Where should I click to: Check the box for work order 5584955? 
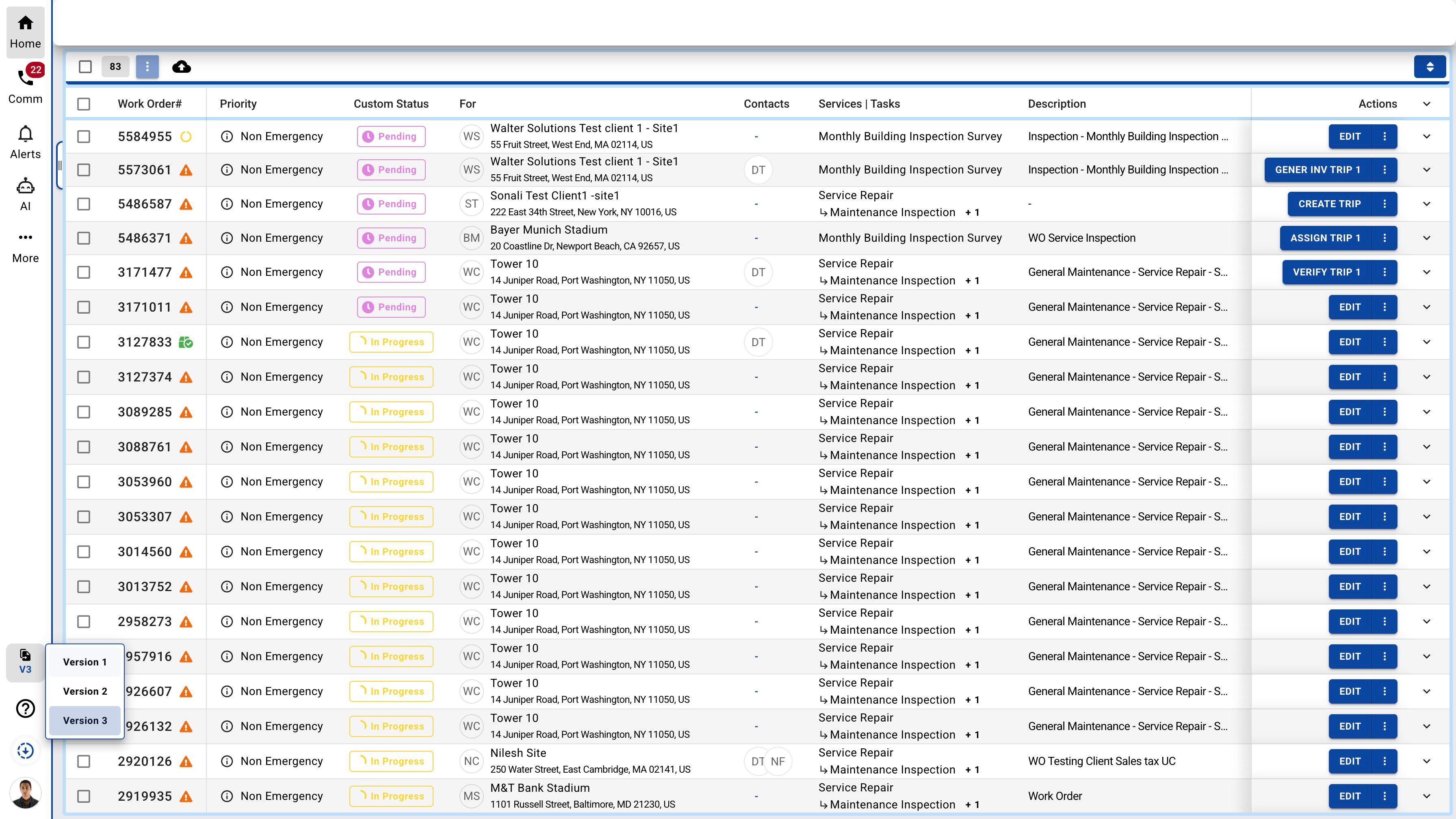click(x=84, y=136)
